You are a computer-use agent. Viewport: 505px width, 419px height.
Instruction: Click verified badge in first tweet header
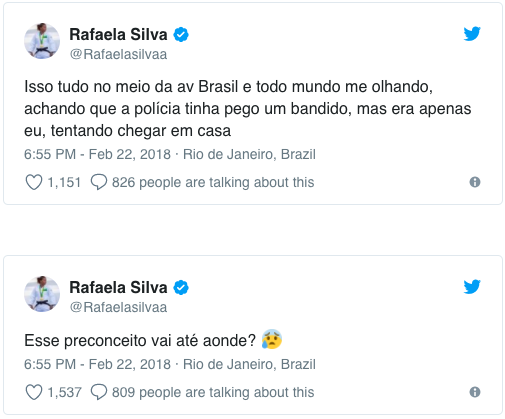[x=181, y=34]
